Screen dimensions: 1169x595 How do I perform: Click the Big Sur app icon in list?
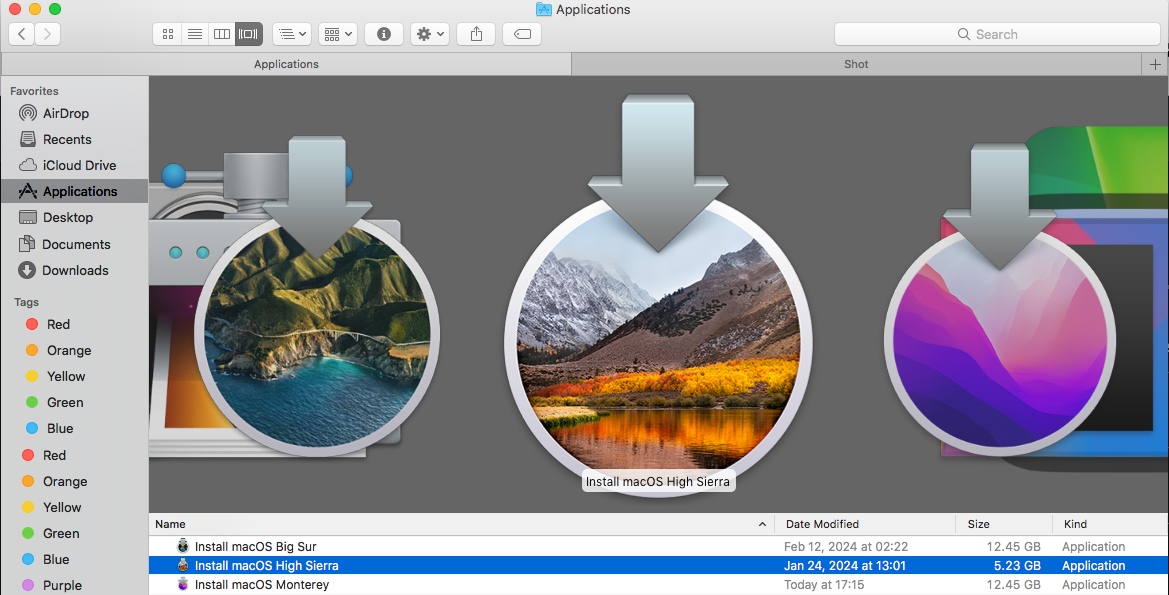pos(183,546)
